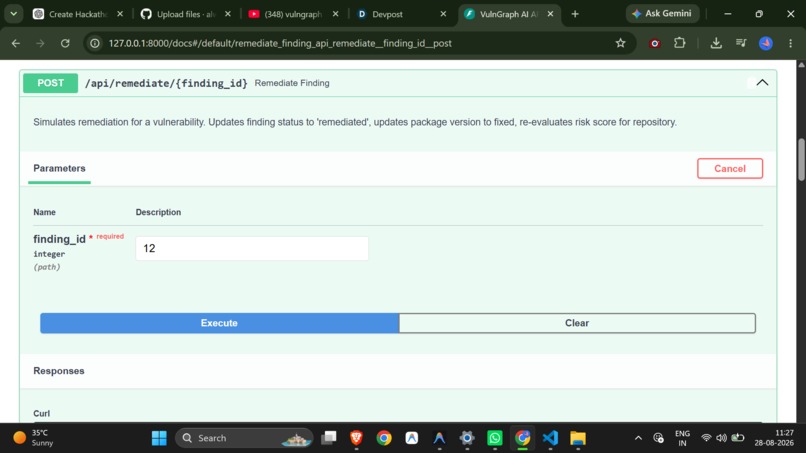
Task: Click the Ask Gemini button
Action: (x=663, y=14)
